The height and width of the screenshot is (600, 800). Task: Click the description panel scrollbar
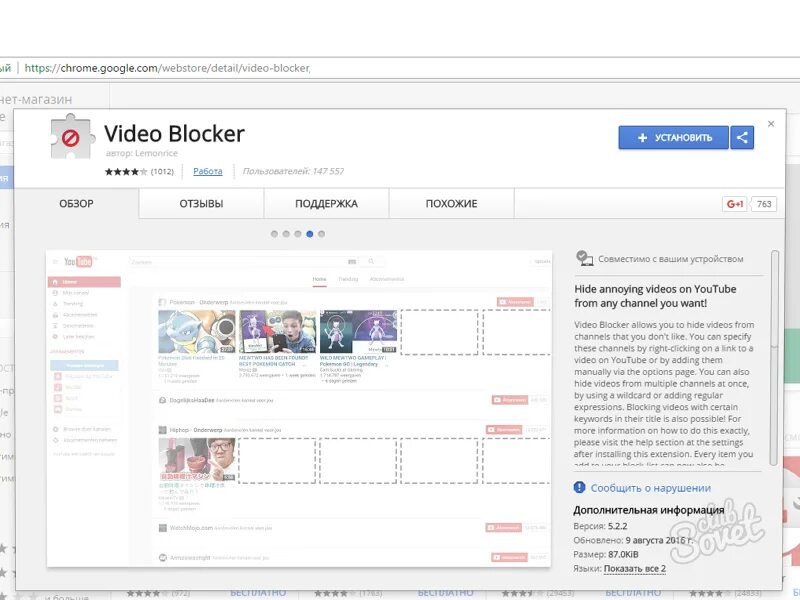point(774,357)
